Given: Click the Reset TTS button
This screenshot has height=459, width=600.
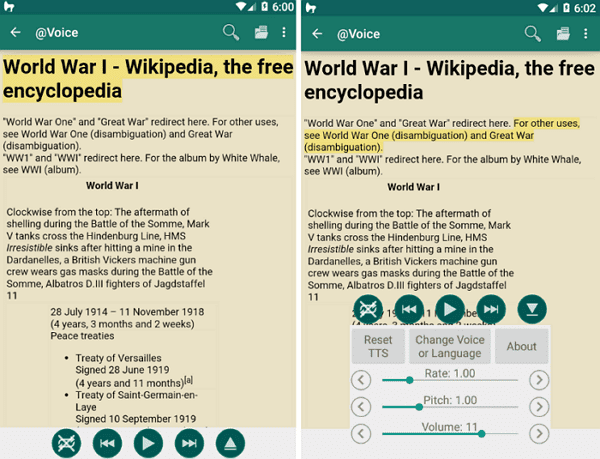Looking at the screenshot, I should click(x=378, y=346).
